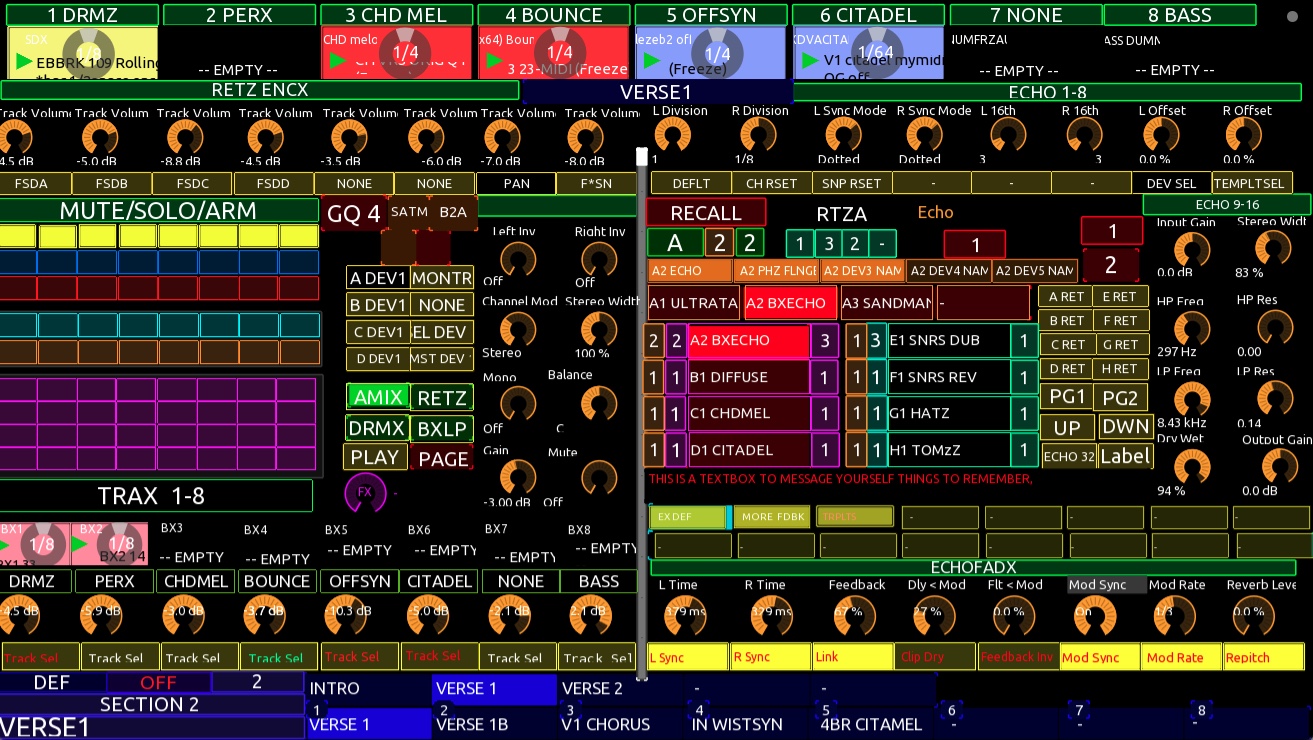Click the HP Freq knob showing 297 Hz

1191,328
